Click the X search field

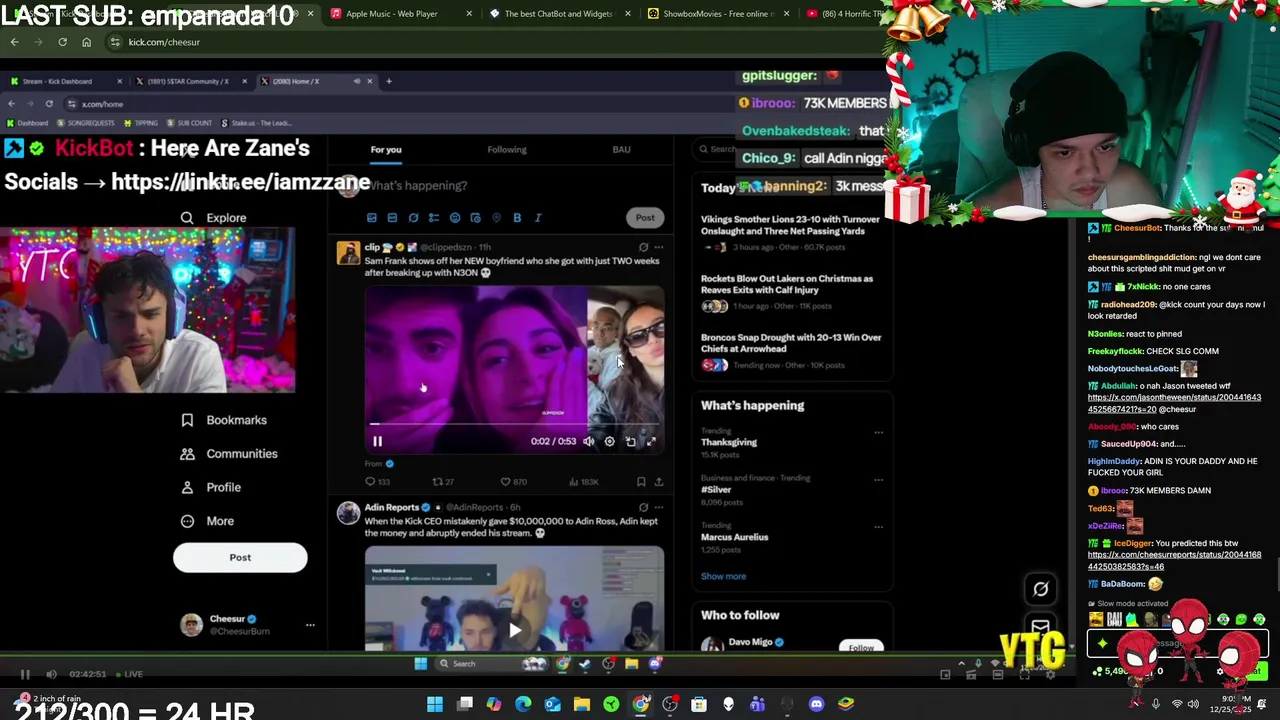790,149
